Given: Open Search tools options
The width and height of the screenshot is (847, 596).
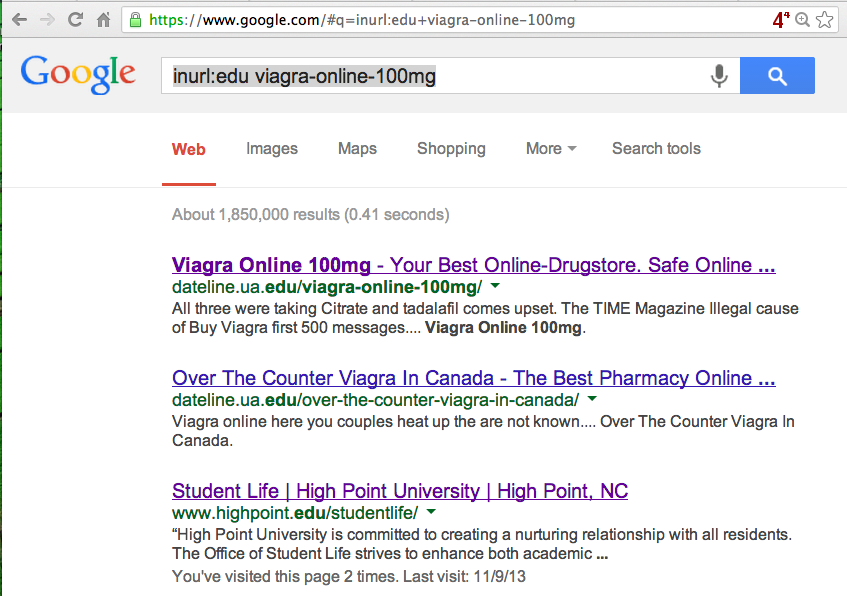Looking at the screenshot, I should coord(656,149).
